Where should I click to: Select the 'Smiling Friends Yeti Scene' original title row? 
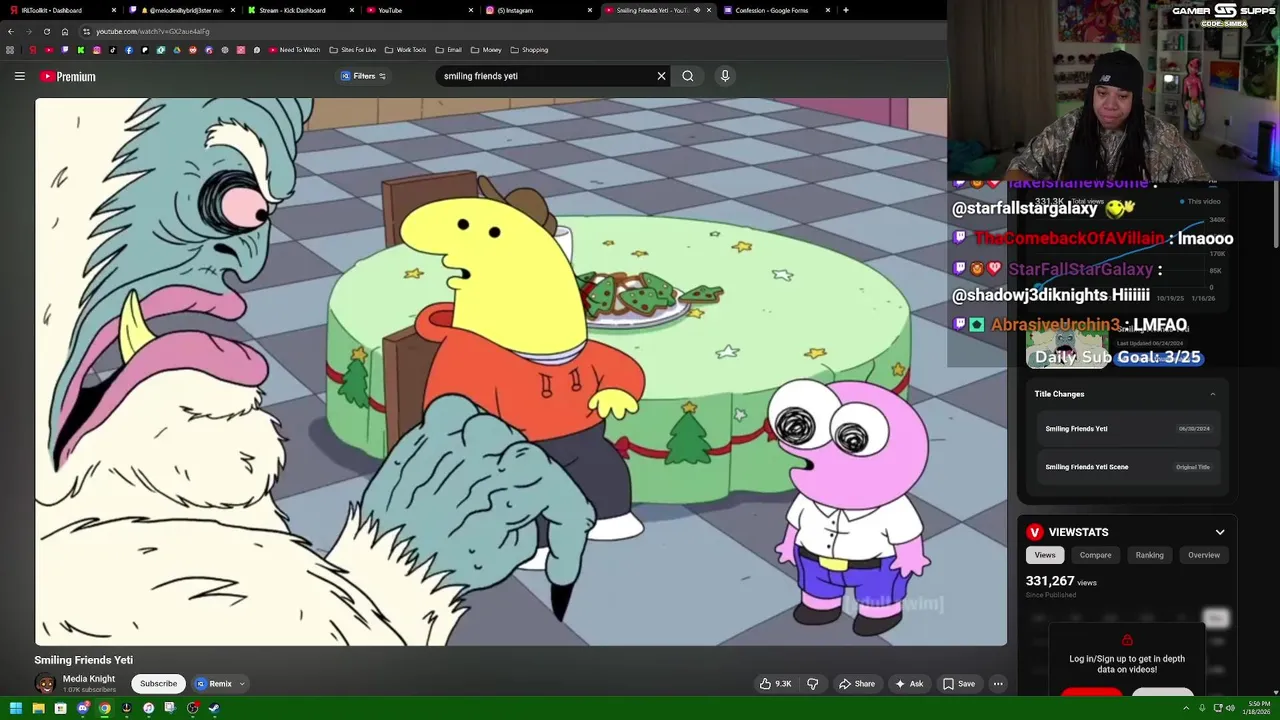click(x=1127, y=467)
